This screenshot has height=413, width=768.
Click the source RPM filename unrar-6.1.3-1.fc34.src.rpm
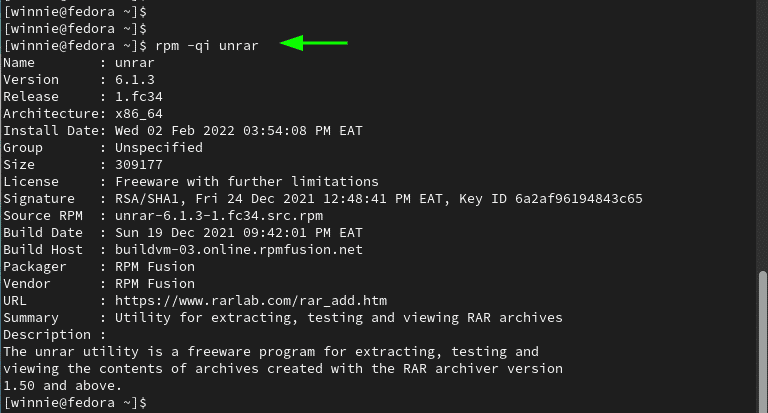click(x=219, y=216)
